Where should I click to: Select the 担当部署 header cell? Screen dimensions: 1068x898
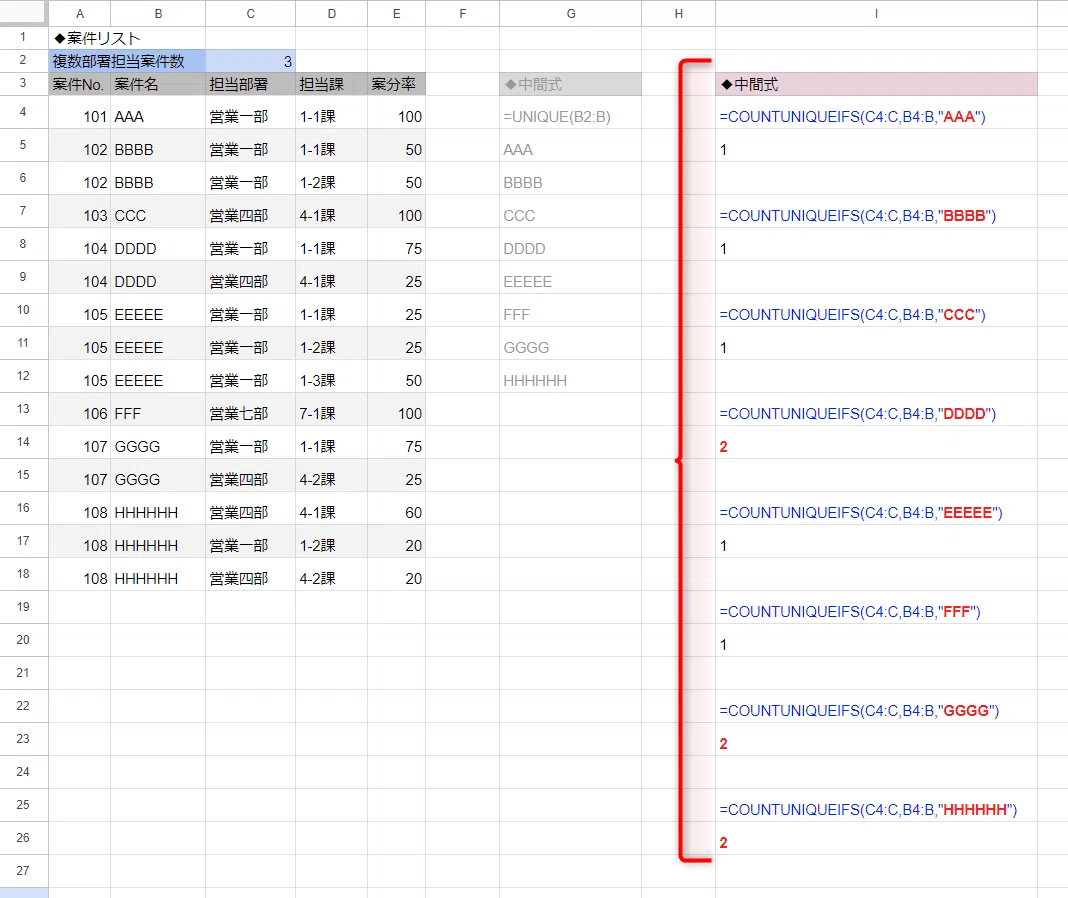point(251,84)
